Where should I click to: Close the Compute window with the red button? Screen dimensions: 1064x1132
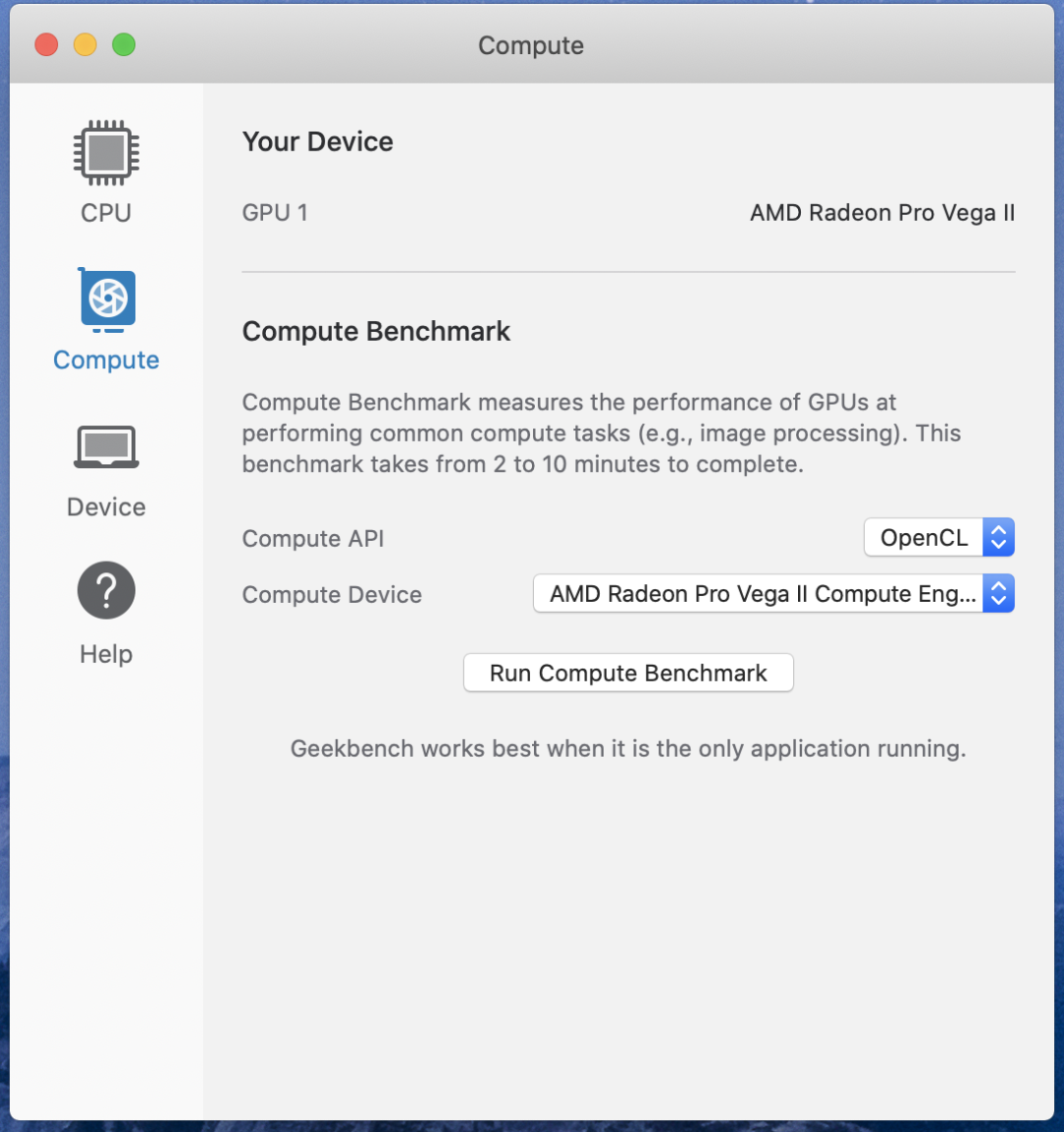46,44
